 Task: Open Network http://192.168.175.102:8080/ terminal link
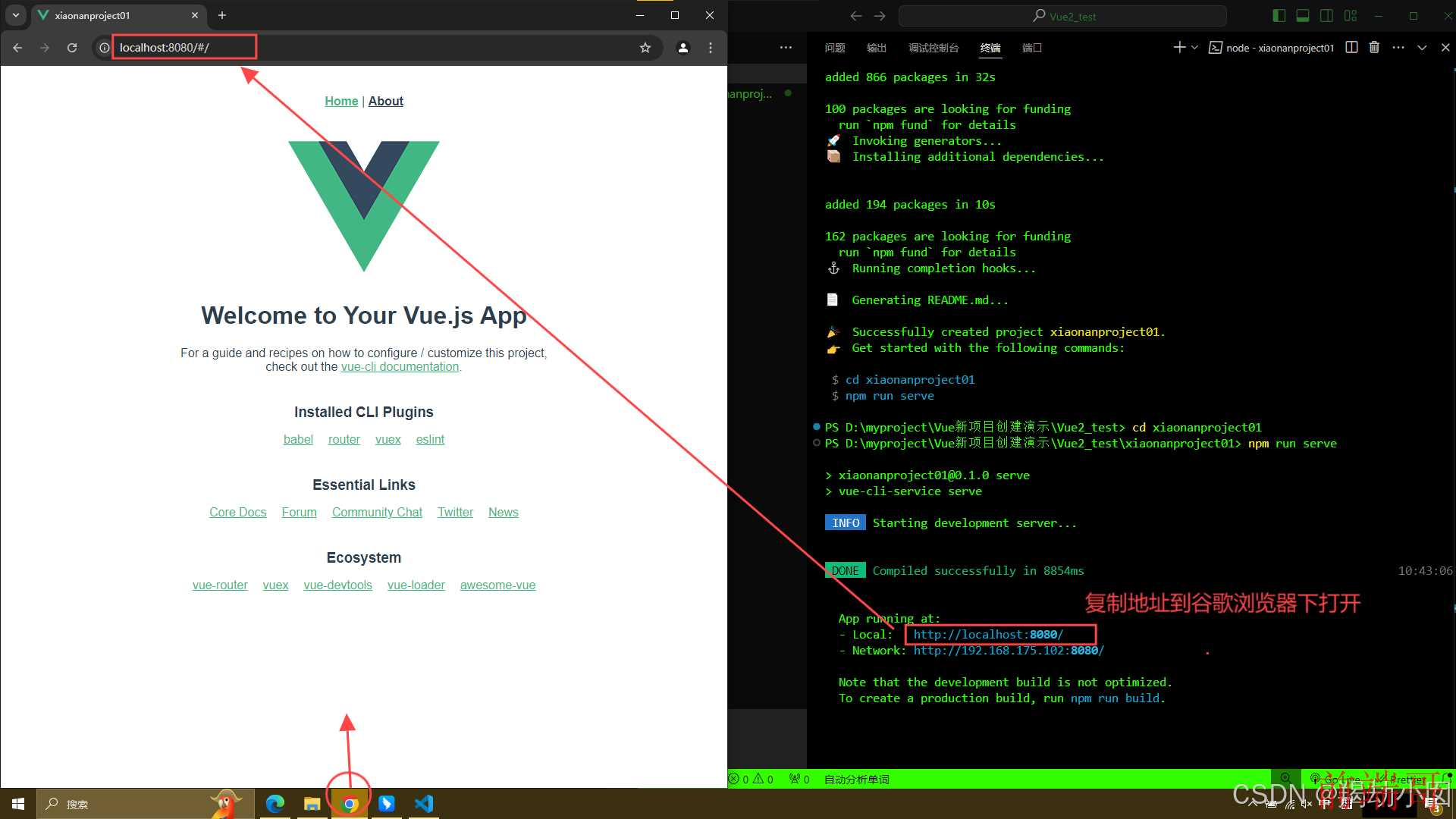point(1009,651)
